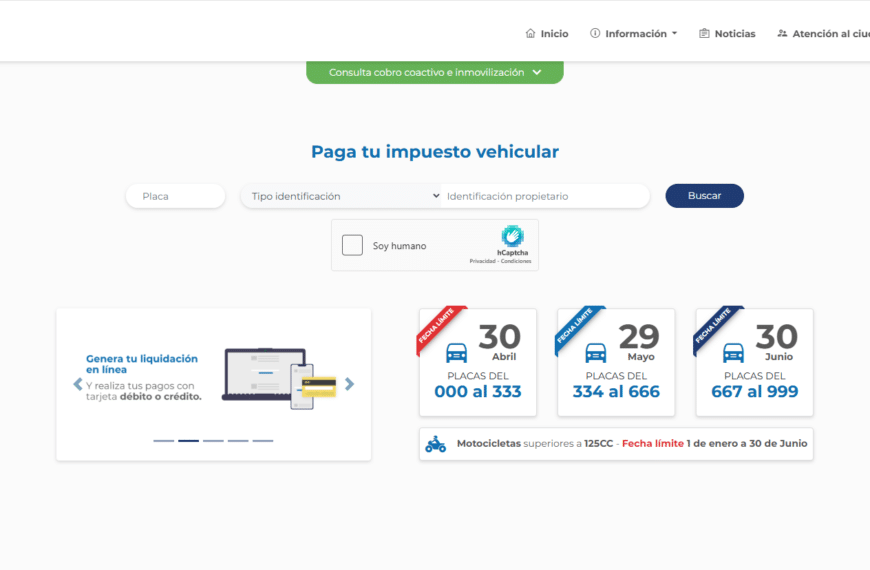Click the car icon in Junio card

pyautogui.click(x=734, y=353)
